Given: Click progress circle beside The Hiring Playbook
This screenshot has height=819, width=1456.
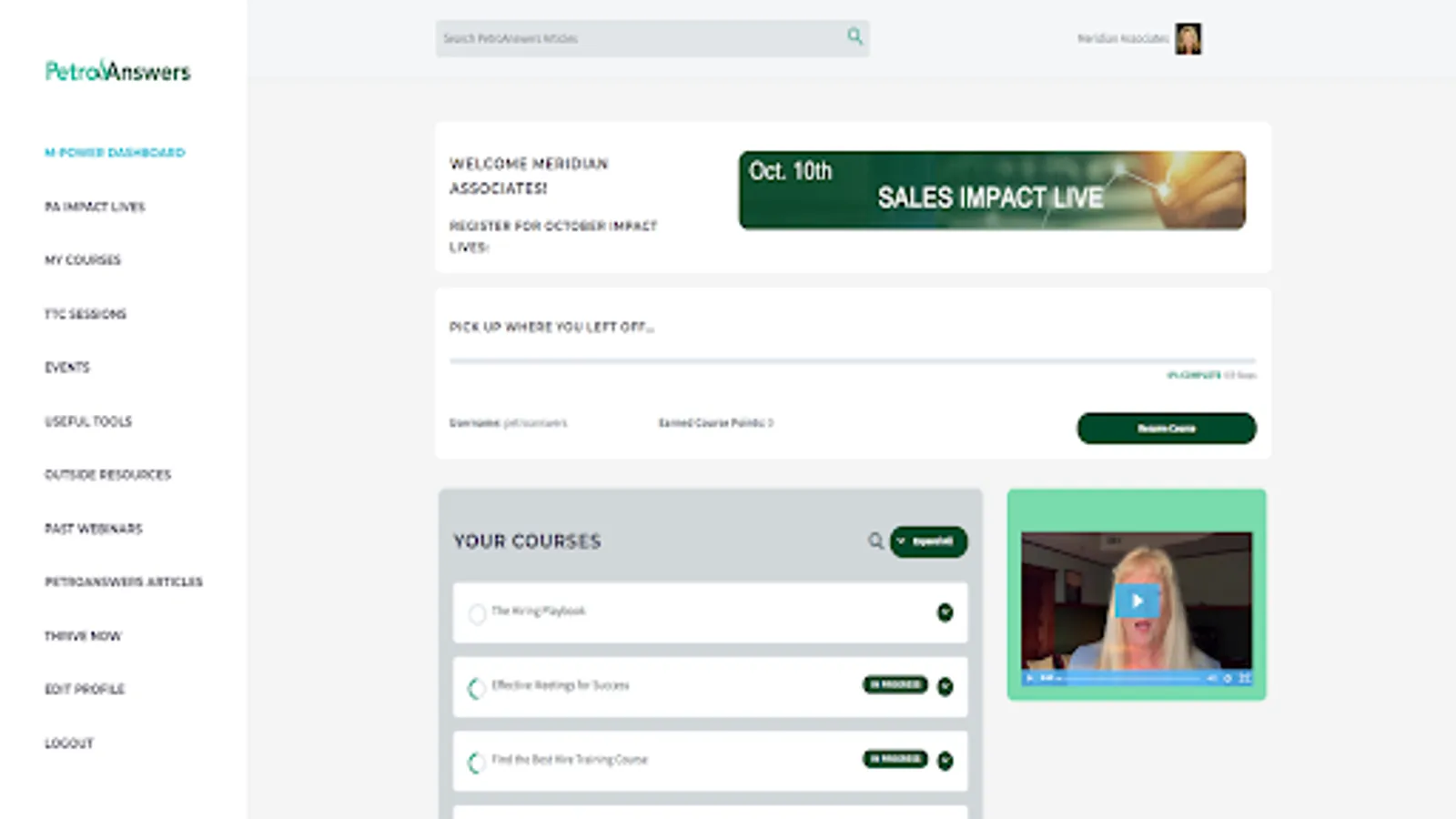Looking at the screenshot, I should click(477, 614).
